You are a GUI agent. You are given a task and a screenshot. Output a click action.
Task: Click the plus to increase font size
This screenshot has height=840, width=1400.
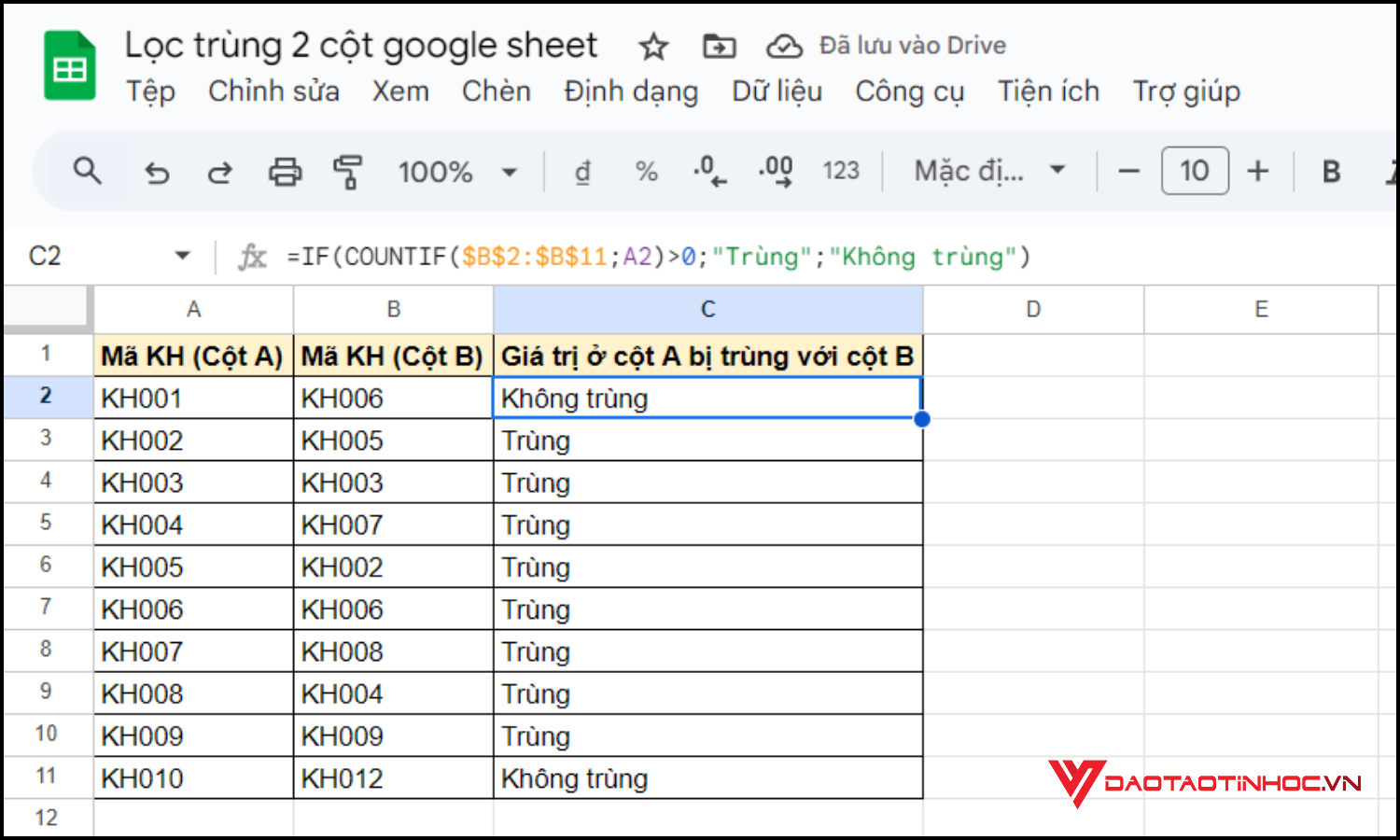point(1259,171)
